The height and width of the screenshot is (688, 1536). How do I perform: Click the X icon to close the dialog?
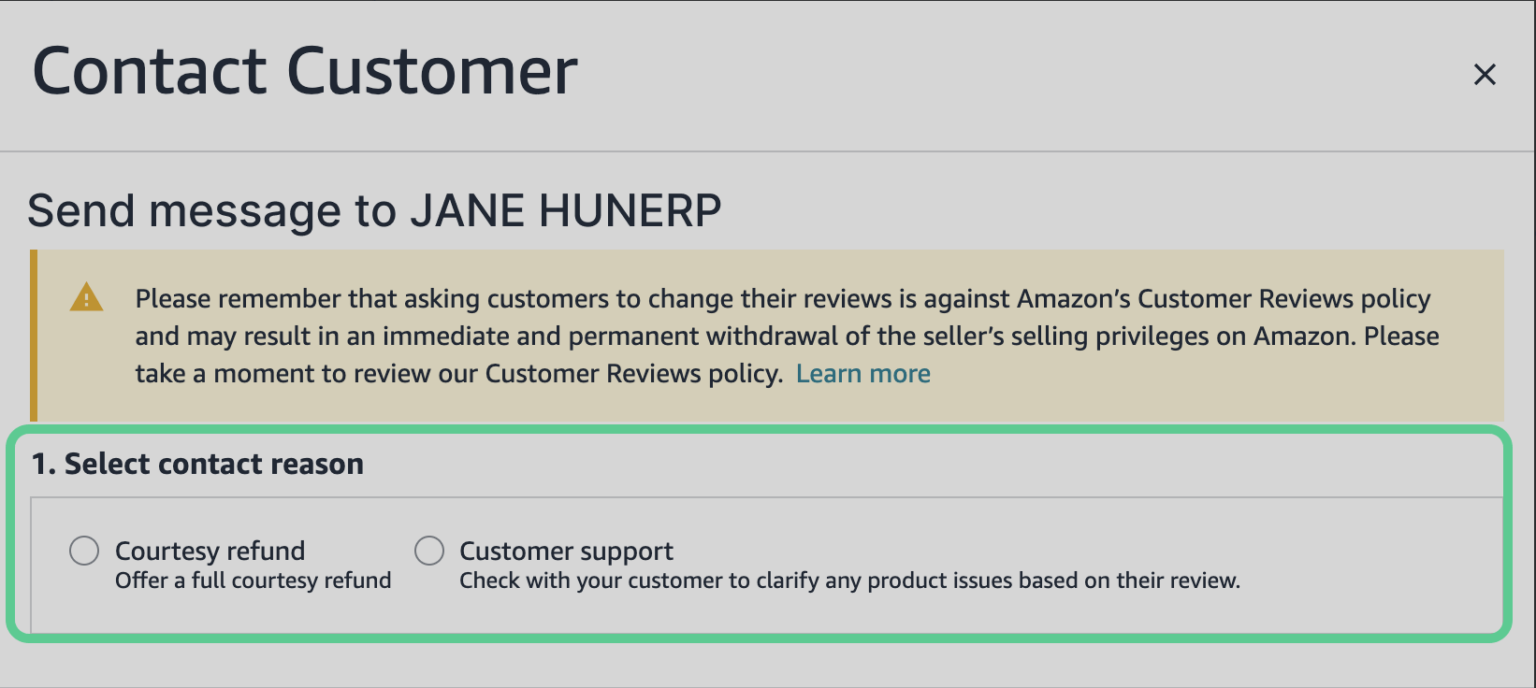pos(1484,75)
